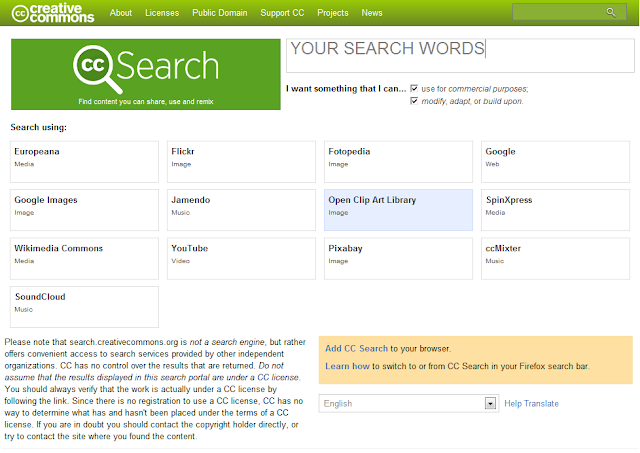Open Support CC page

pyautogui.click(x=282, y=13)
